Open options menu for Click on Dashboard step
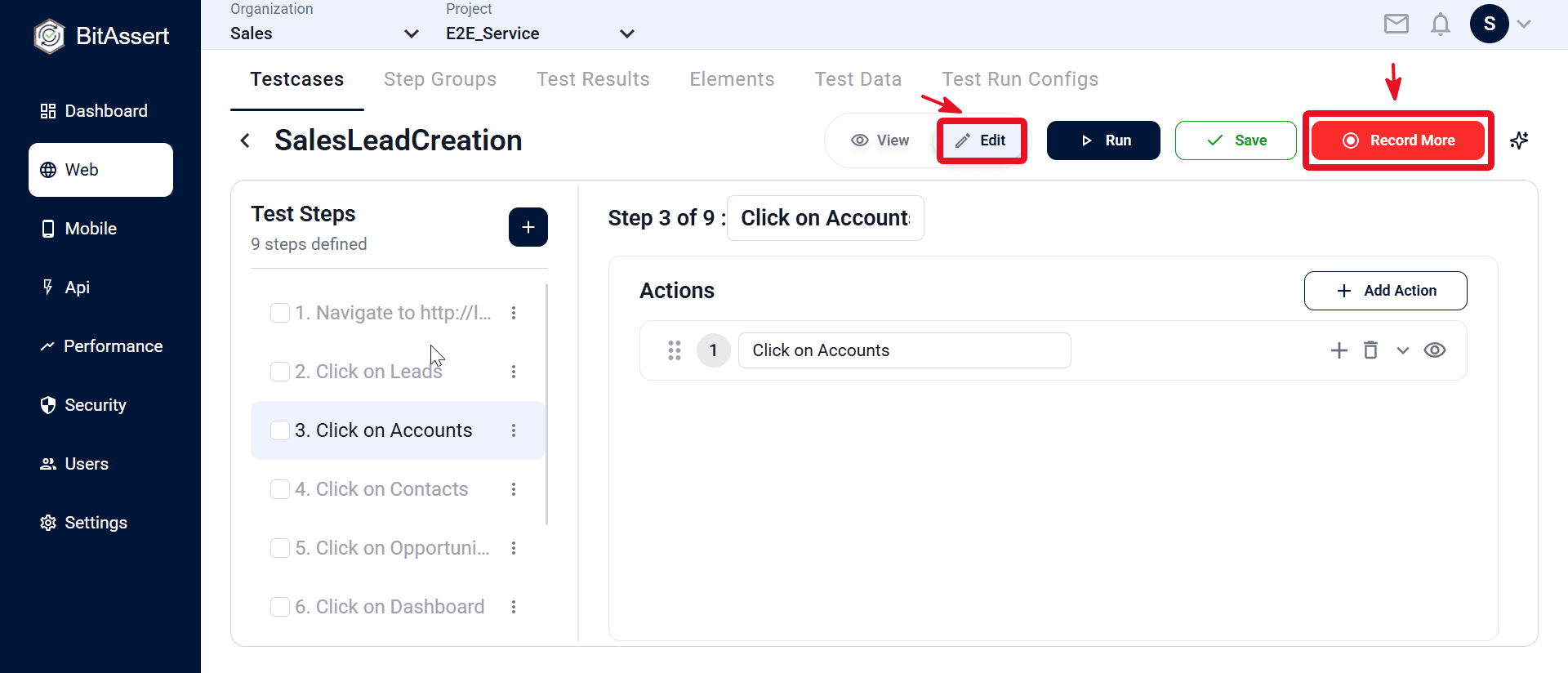1568x673 pixels. pos(514,607)
